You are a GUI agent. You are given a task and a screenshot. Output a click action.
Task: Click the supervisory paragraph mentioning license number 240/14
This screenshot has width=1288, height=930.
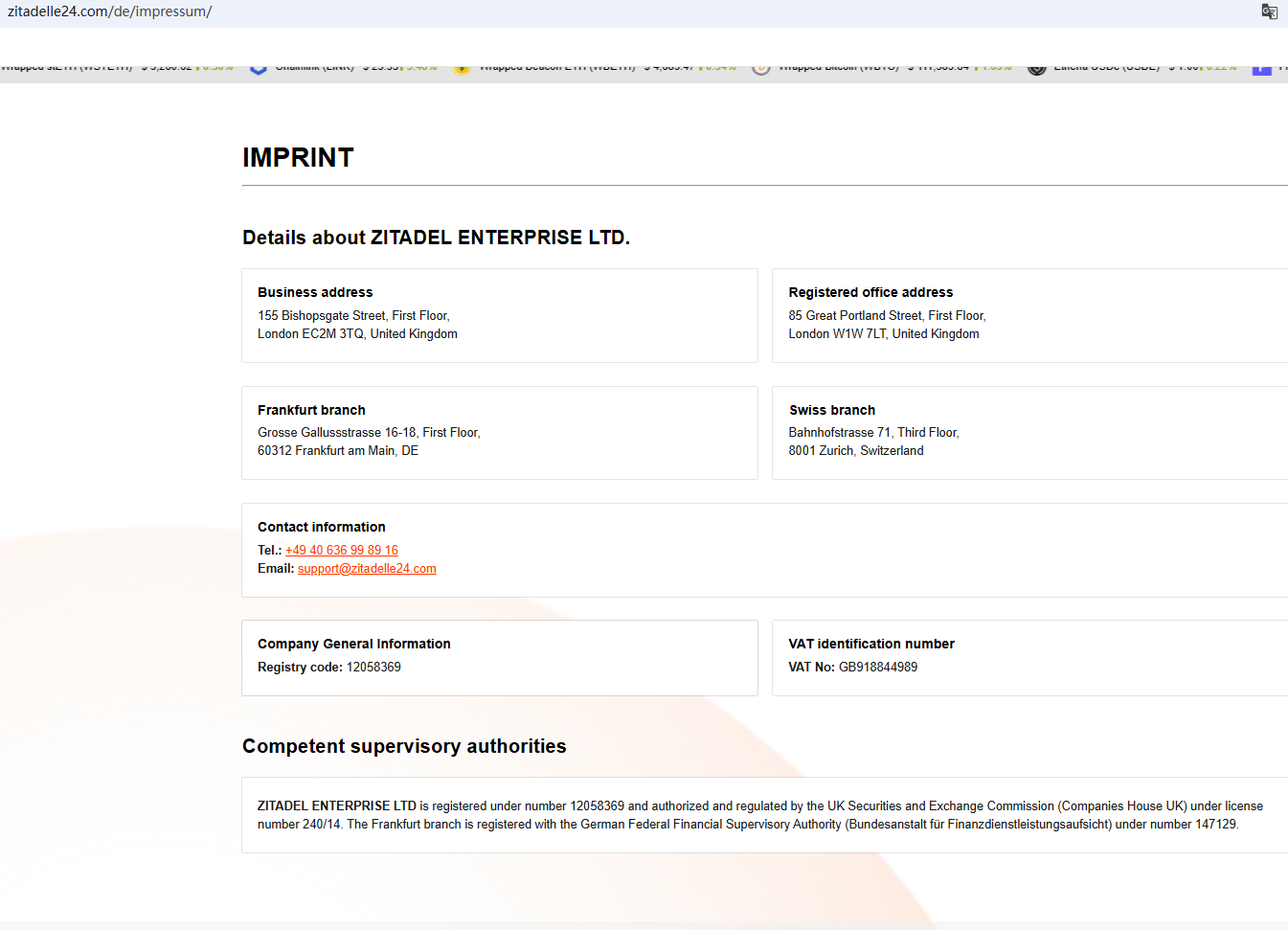[x=760, y=815]
